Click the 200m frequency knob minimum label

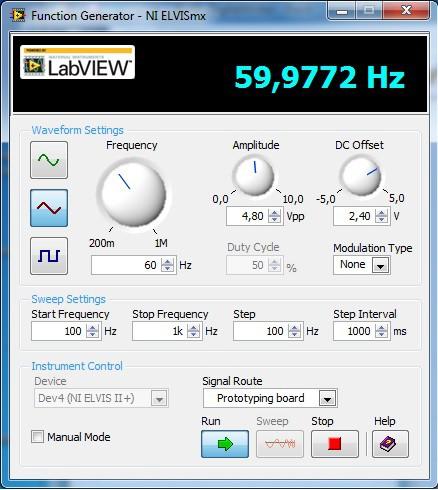(x=102, y=243)
